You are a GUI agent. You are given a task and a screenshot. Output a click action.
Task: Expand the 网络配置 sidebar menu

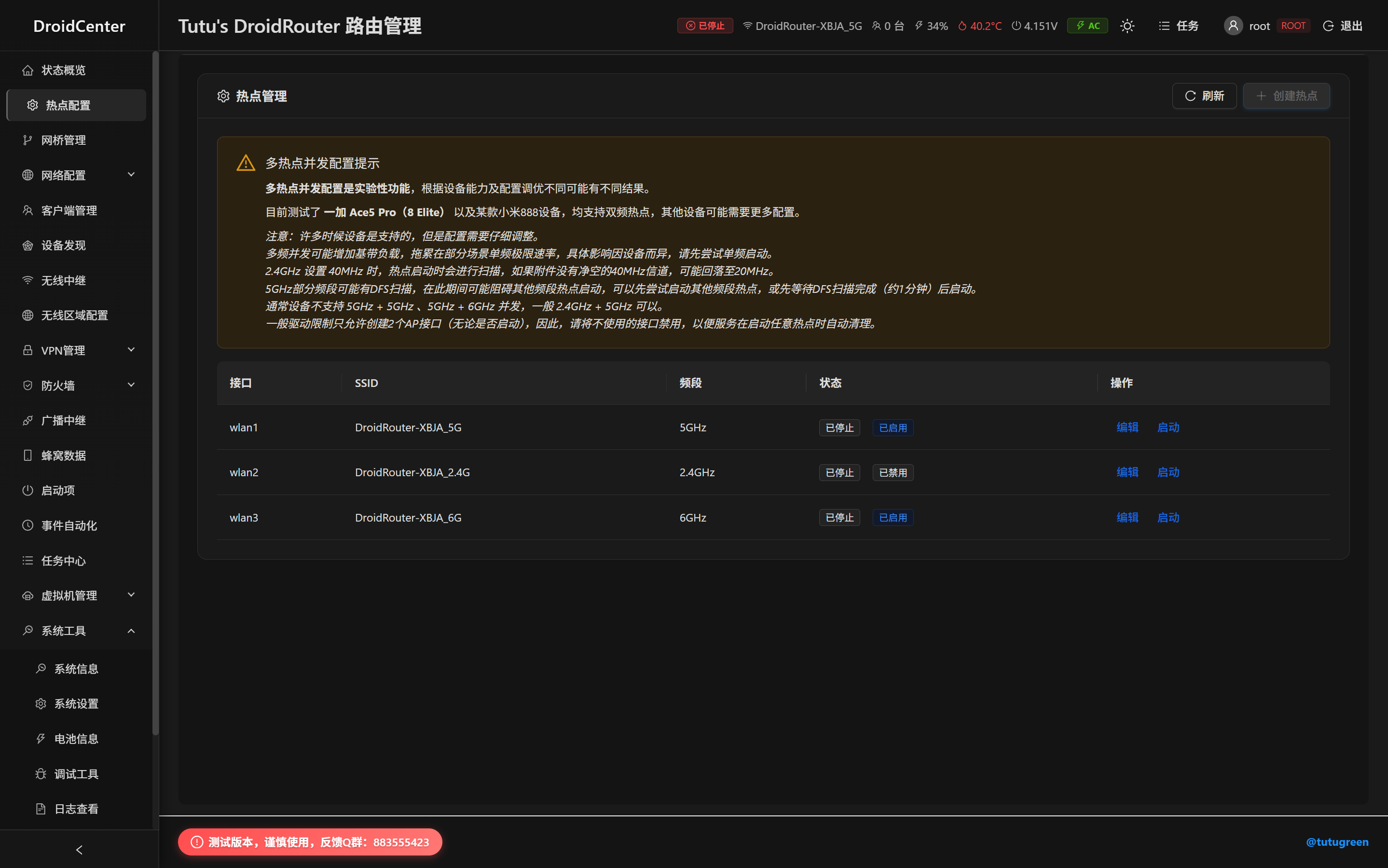[79, 175]
